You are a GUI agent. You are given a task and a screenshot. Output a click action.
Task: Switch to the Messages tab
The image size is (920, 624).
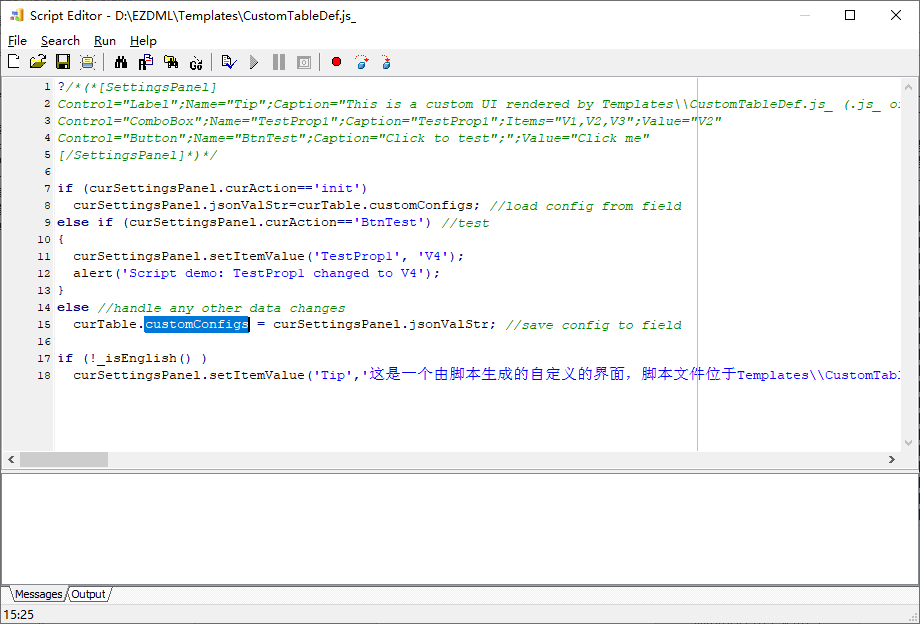[38, 594]
